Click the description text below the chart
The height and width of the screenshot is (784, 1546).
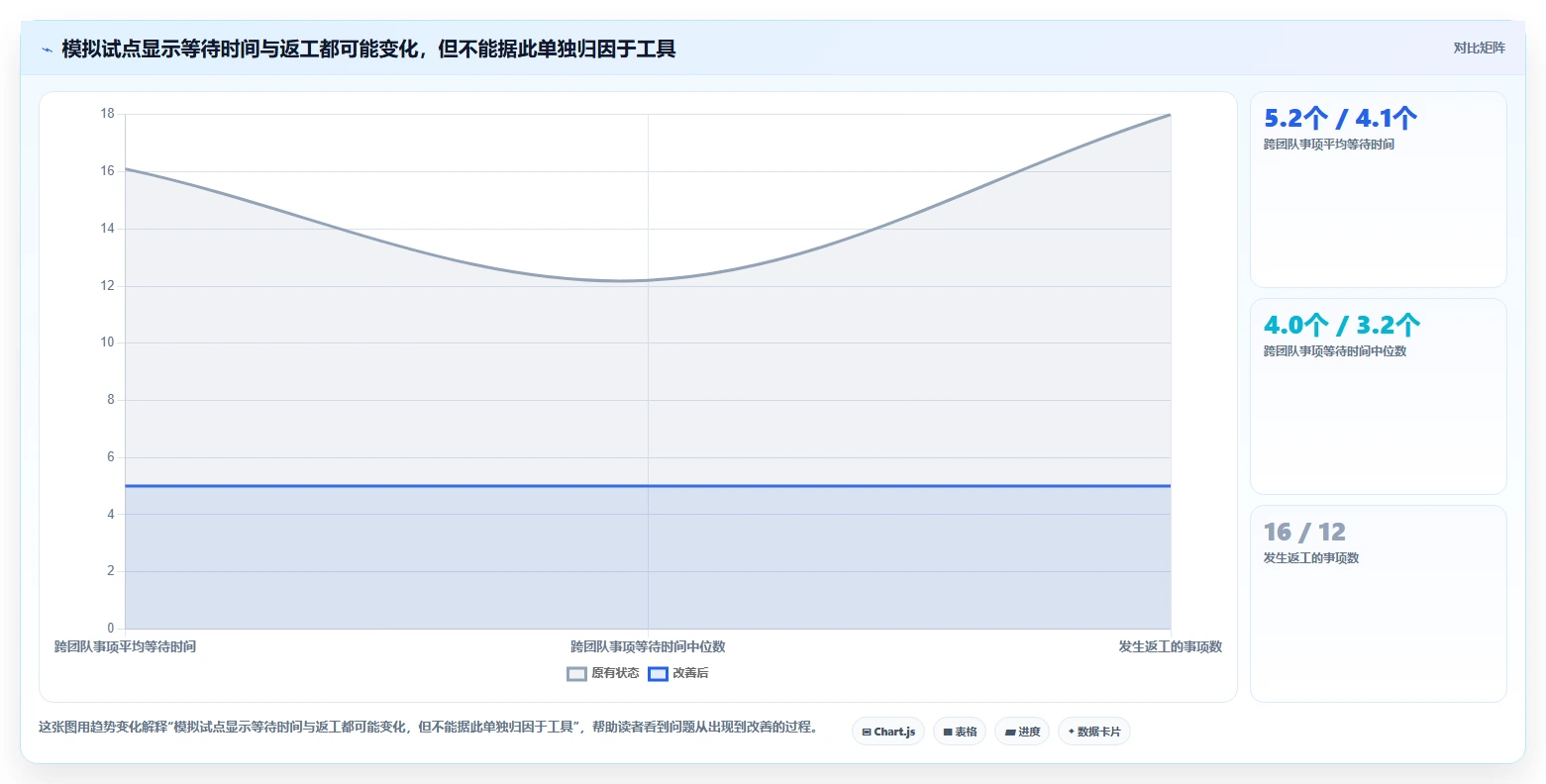pos(428,728)
